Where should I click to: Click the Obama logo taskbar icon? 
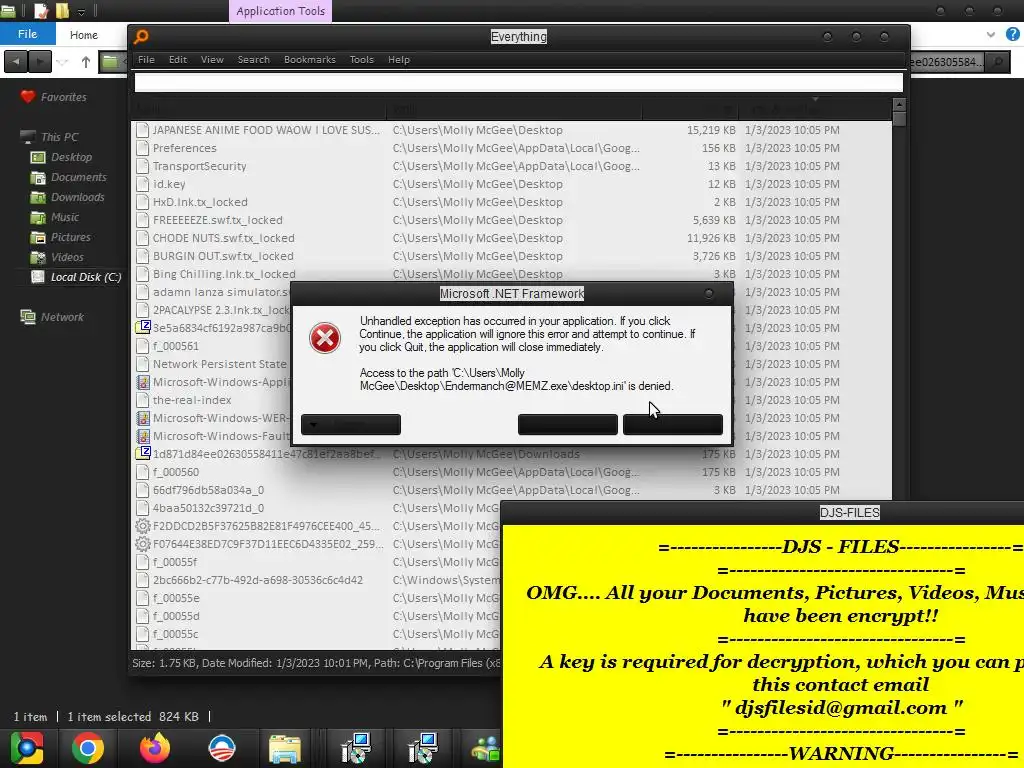coord(221,748)
